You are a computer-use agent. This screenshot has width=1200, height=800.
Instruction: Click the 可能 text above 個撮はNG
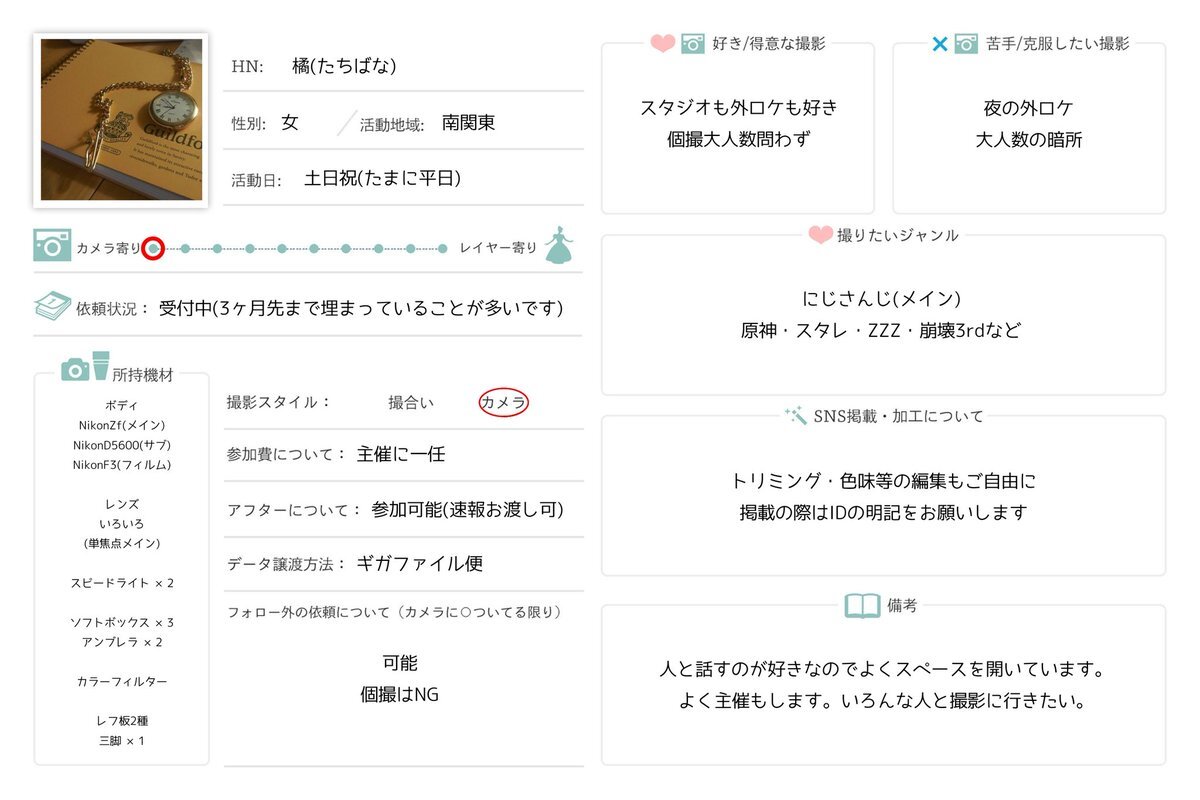point(400,662)
